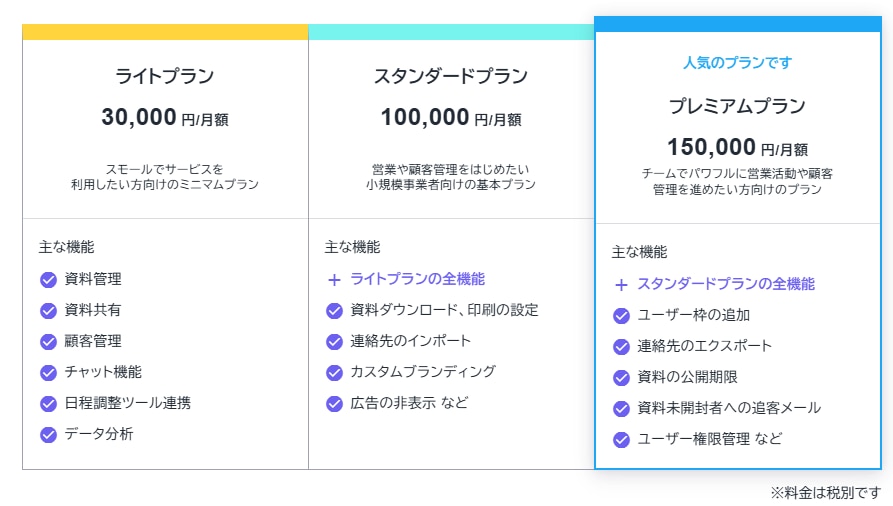This screenshot has height=506, width=893.
Task: Click the checkmark beside 広告の非表示
Action: (x=334, y=403)
